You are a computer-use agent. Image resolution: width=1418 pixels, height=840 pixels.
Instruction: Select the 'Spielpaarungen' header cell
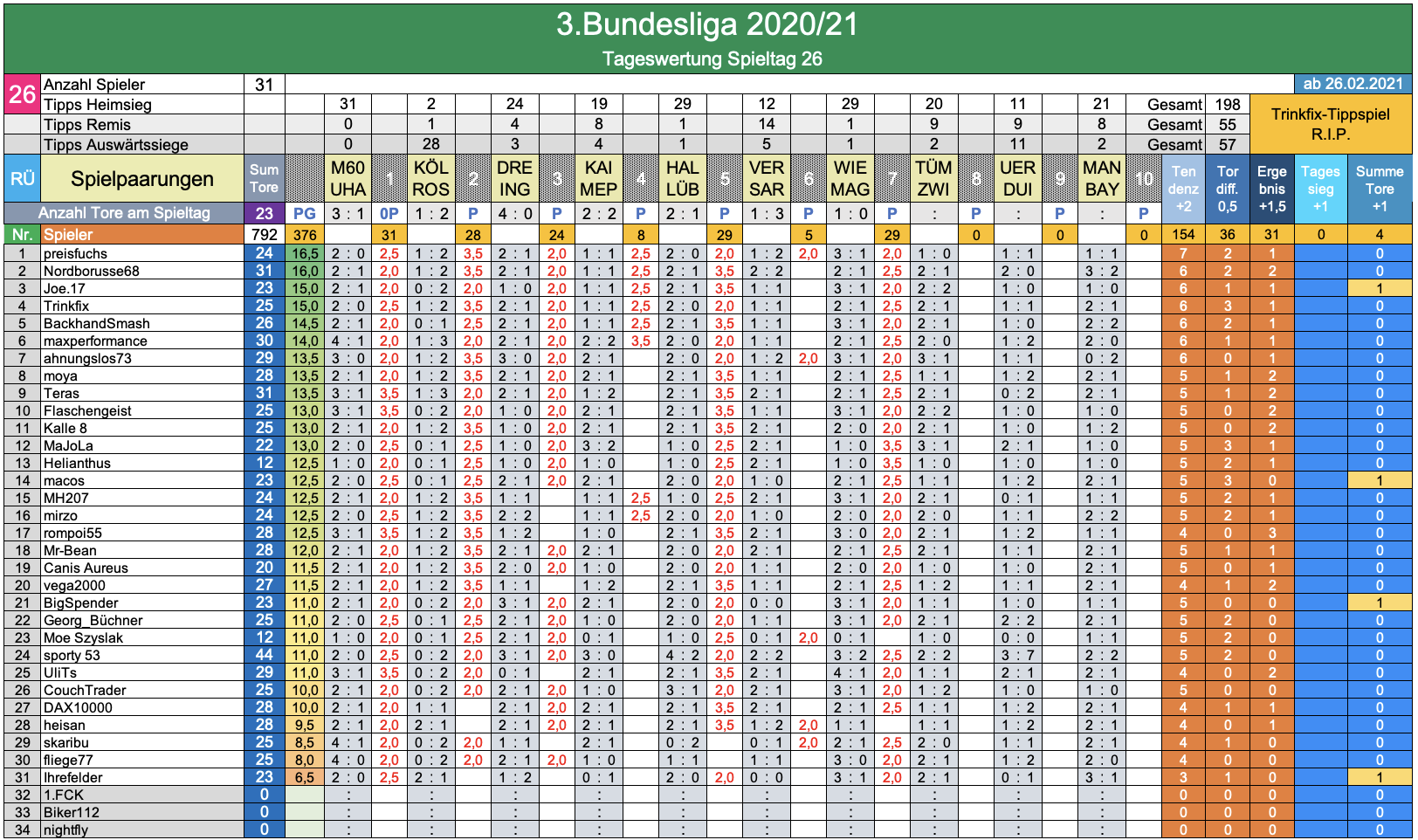click(142, 179)
